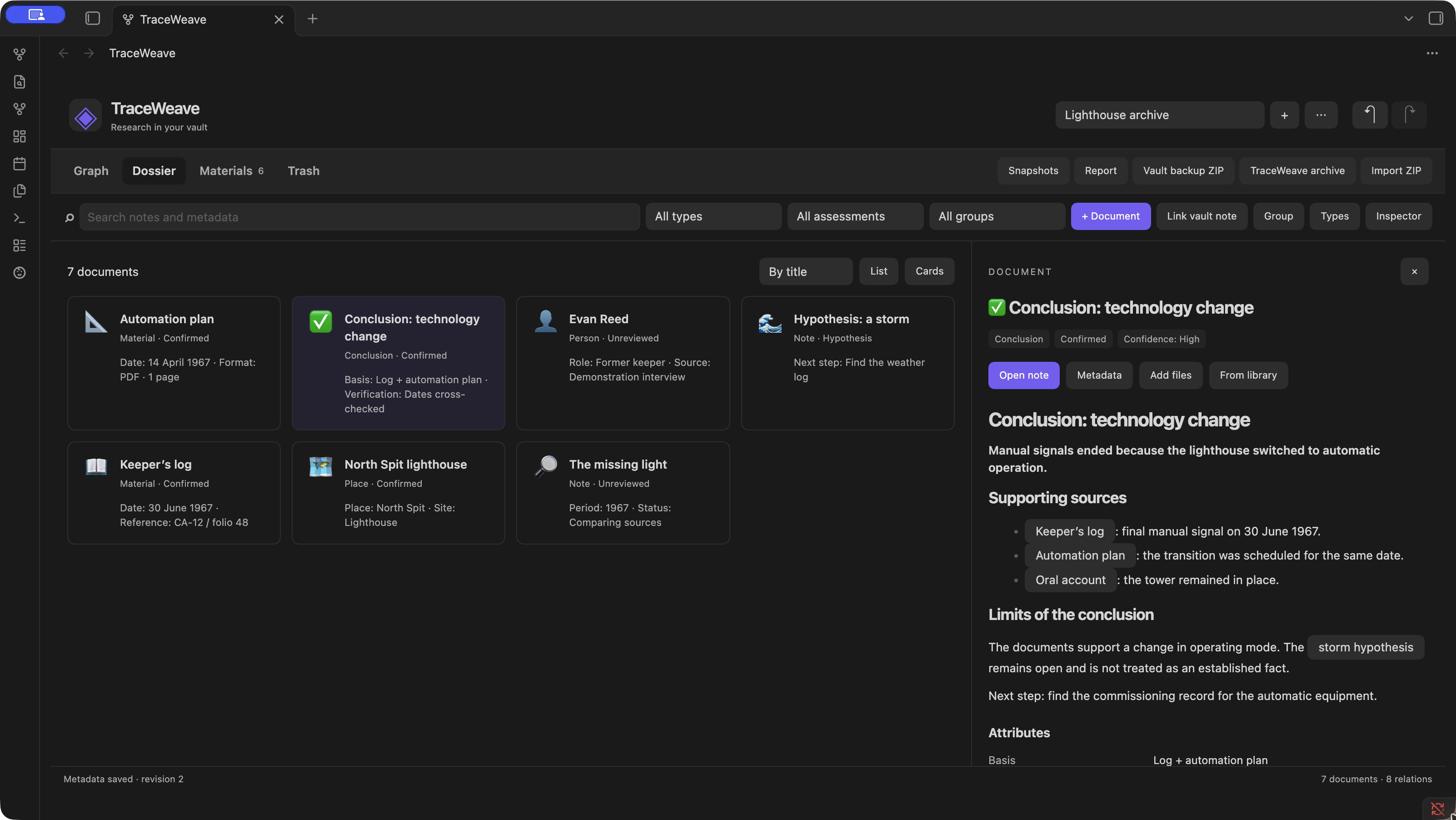The image size is (1456, 820).
Task: Navigate back with the left arrow
Action: [63, 53]
